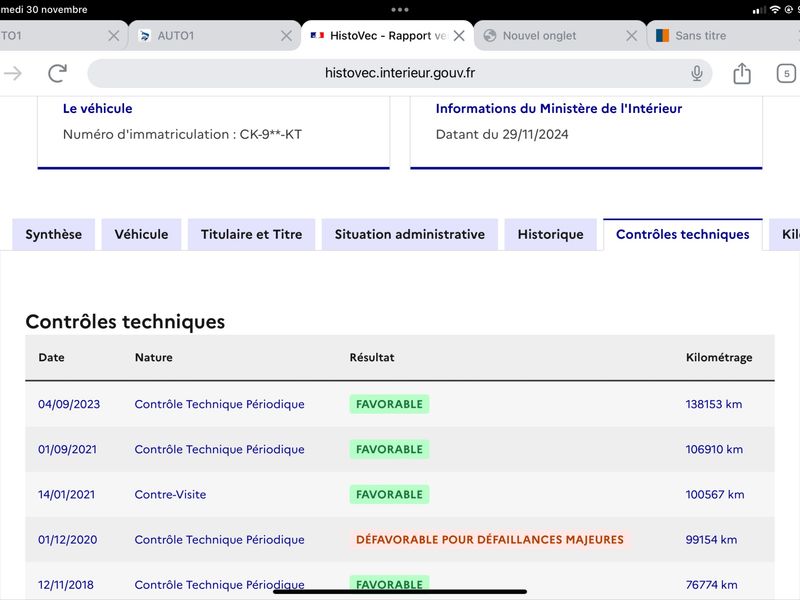Click Contrôle Technique Périodique in 04/09/2023 row
Screen dimensions: 800x600
pyautogui.click(x=219, y=404)
